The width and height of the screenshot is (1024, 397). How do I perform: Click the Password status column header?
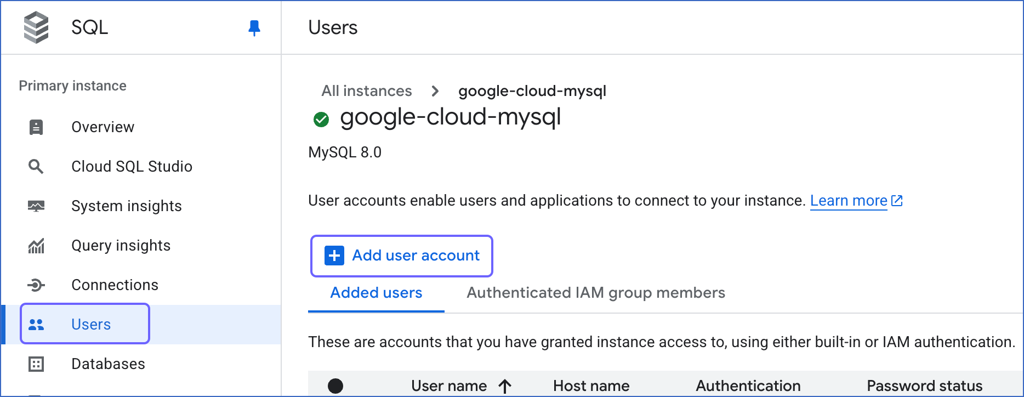(x=924, y=387)
